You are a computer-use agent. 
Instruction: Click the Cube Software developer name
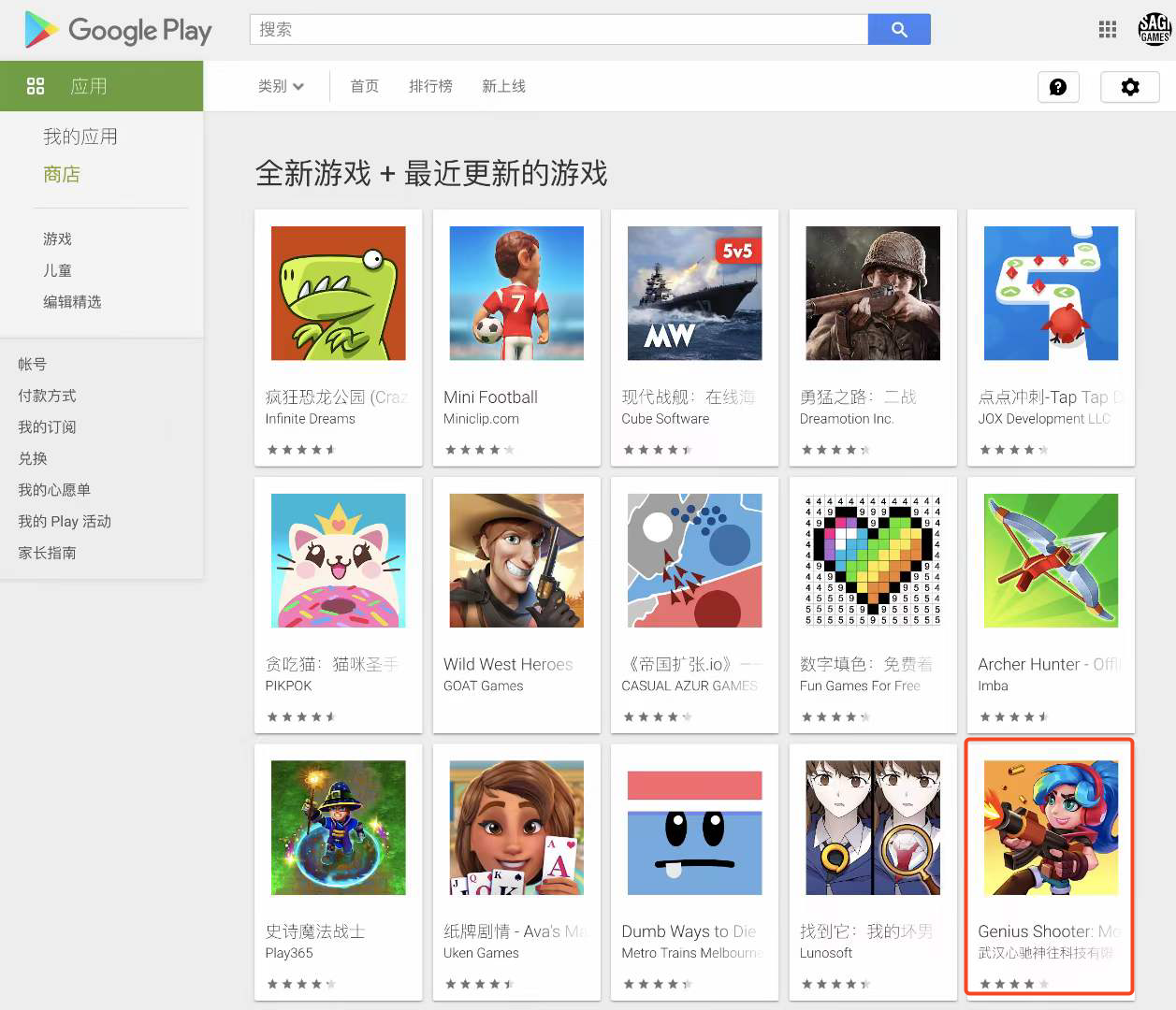tap(665, 419)
